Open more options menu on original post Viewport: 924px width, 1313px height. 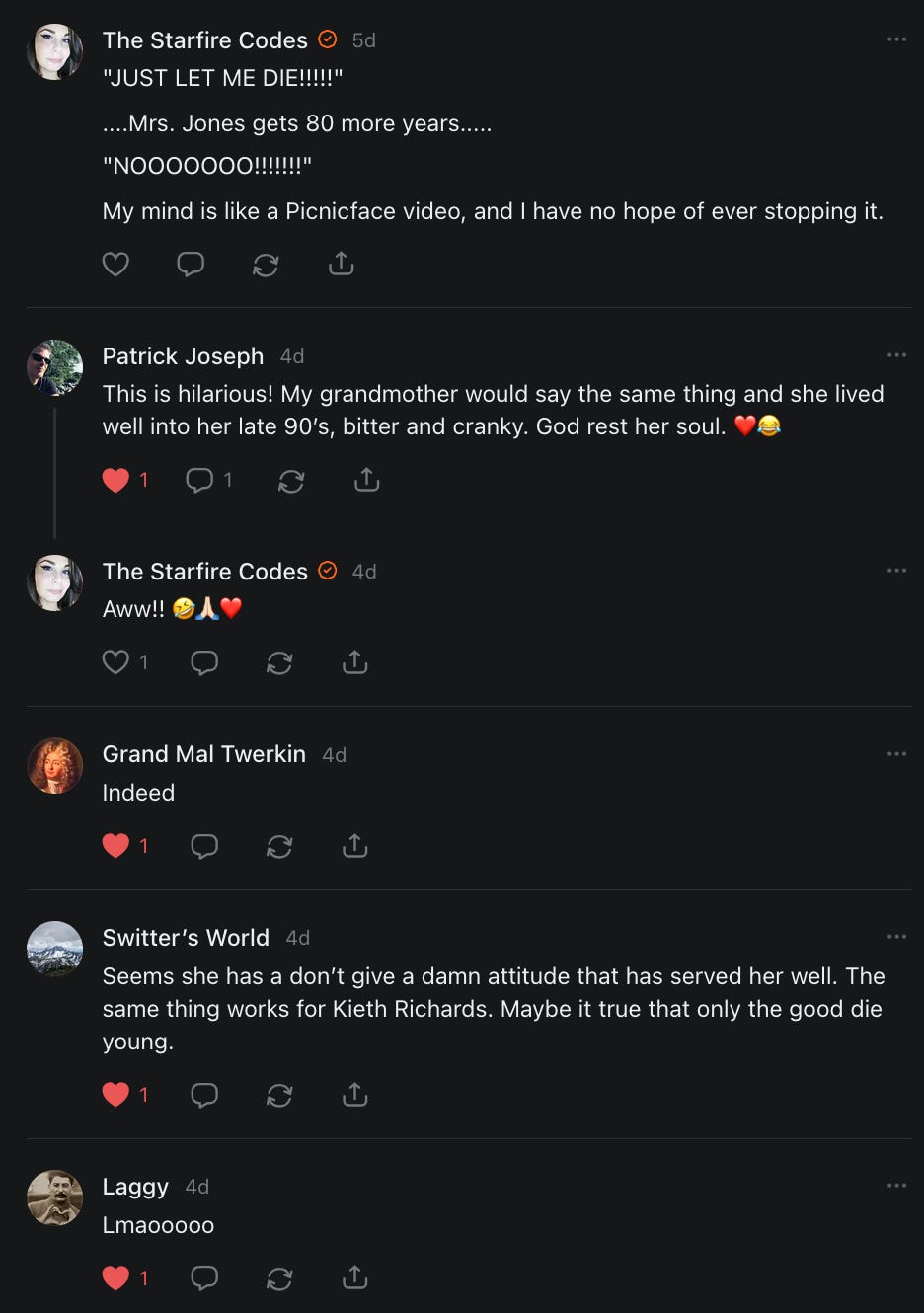(x=896, y=39)
